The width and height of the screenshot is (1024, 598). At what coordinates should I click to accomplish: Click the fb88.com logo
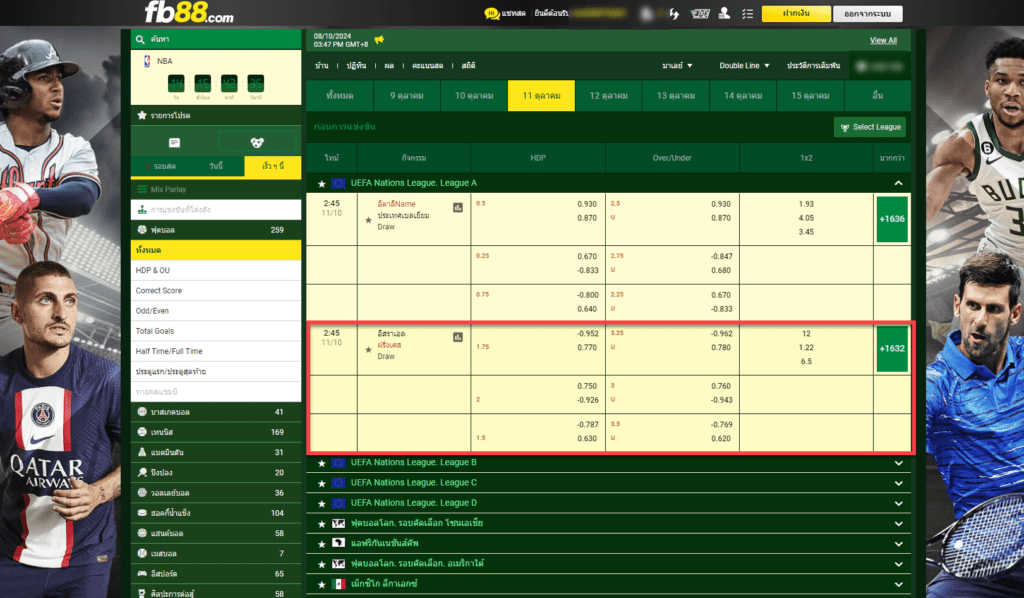189,12
